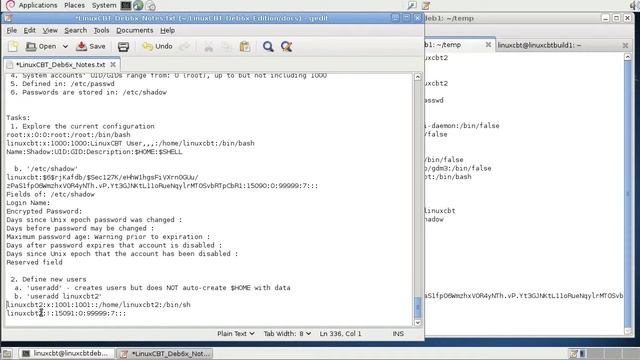The height and width of the screenshot is (360, 640).
Task: Click the volume speaker icon
Action: [x=634, y=5]
